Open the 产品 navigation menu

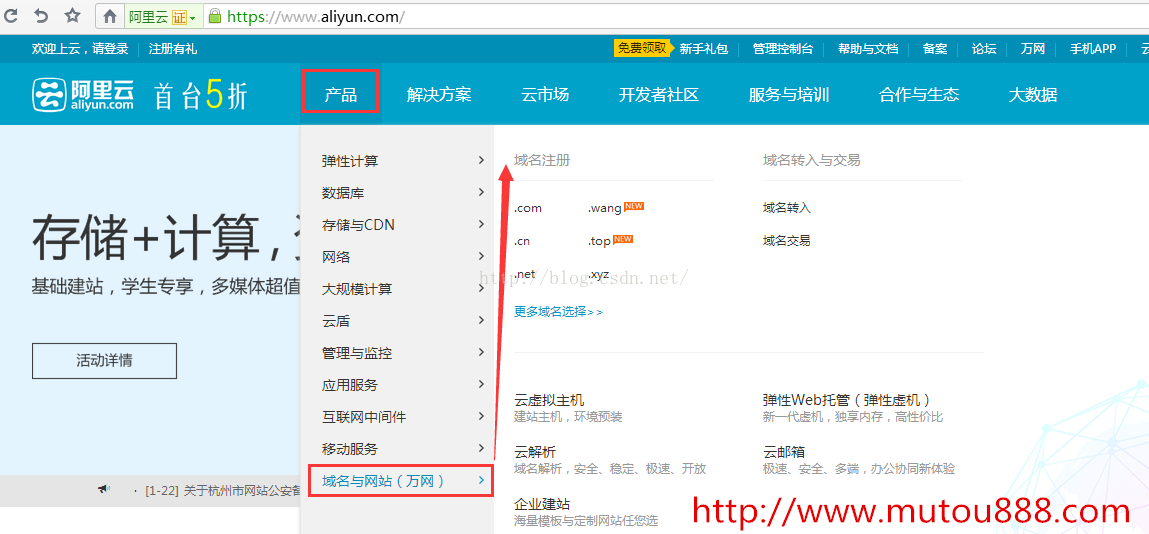point(341,94)
